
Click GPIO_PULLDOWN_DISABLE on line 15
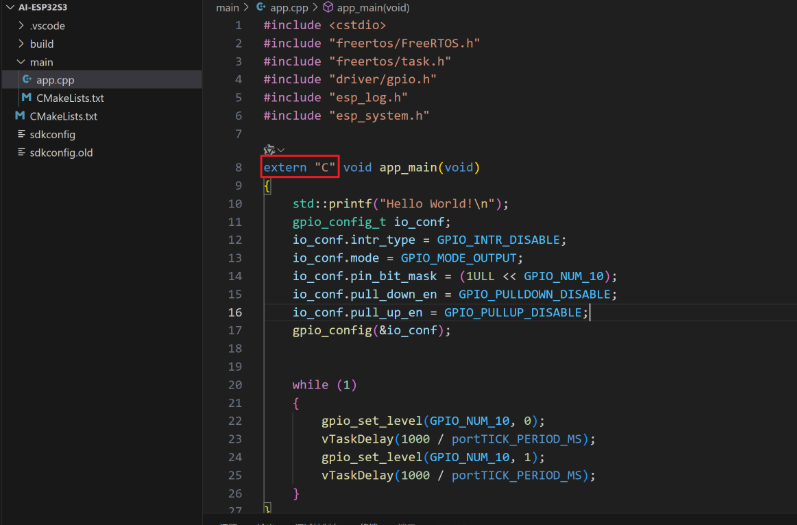(534, 294)
